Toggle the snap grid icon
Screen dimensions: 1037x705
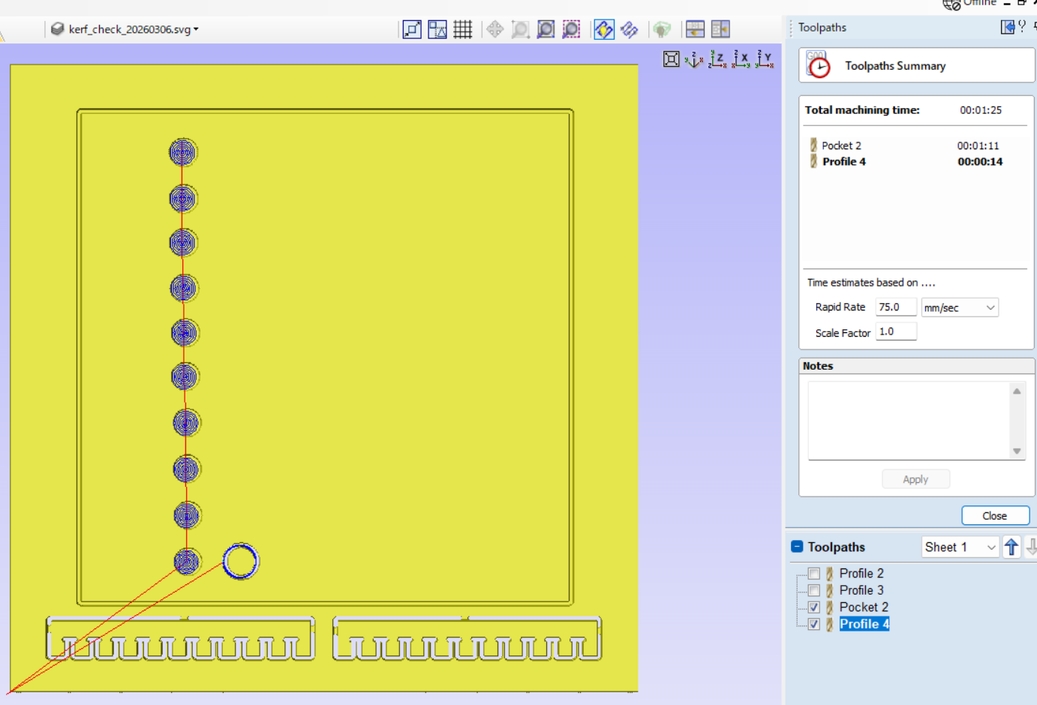[462, 29]
